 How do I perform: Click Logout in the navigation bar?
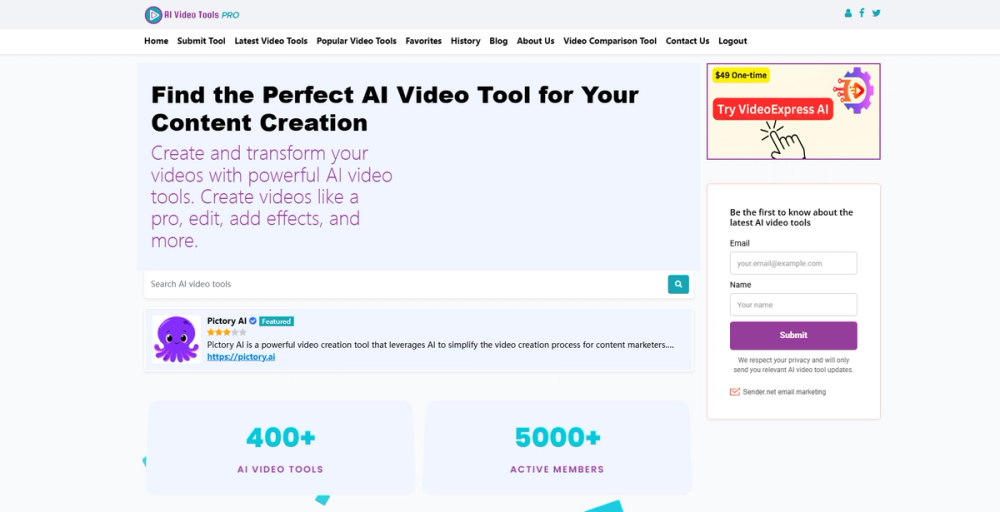(x=732, y=41)
